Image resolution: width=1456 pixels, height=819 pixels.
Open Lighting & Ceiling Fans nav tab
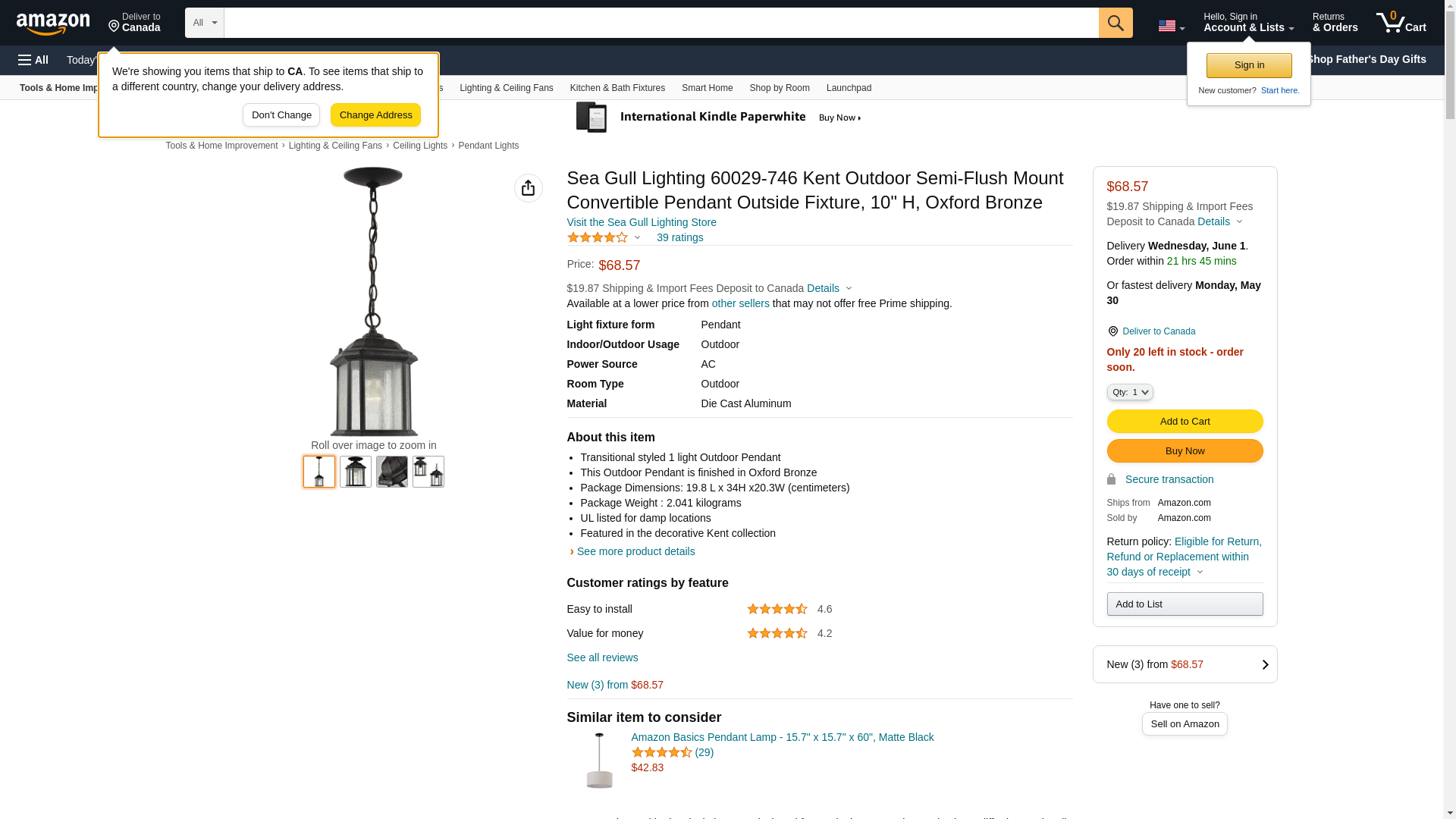click(x=506, y=88)
